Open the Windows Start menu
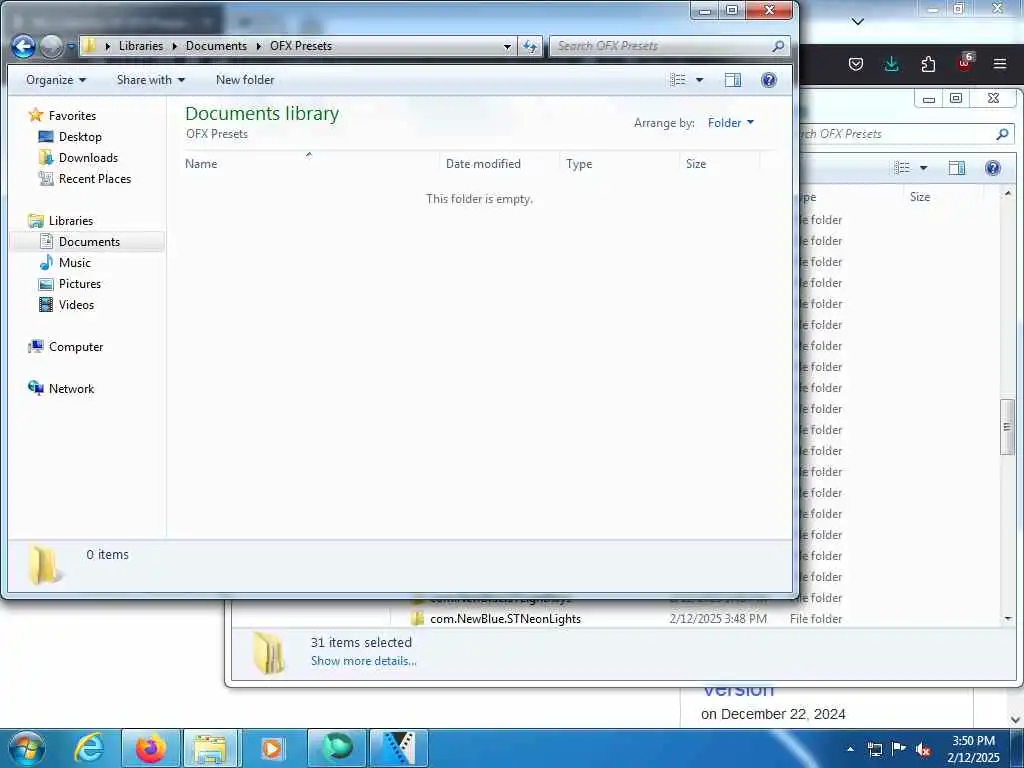This screenshot has height=768, width=1024. 26,748
